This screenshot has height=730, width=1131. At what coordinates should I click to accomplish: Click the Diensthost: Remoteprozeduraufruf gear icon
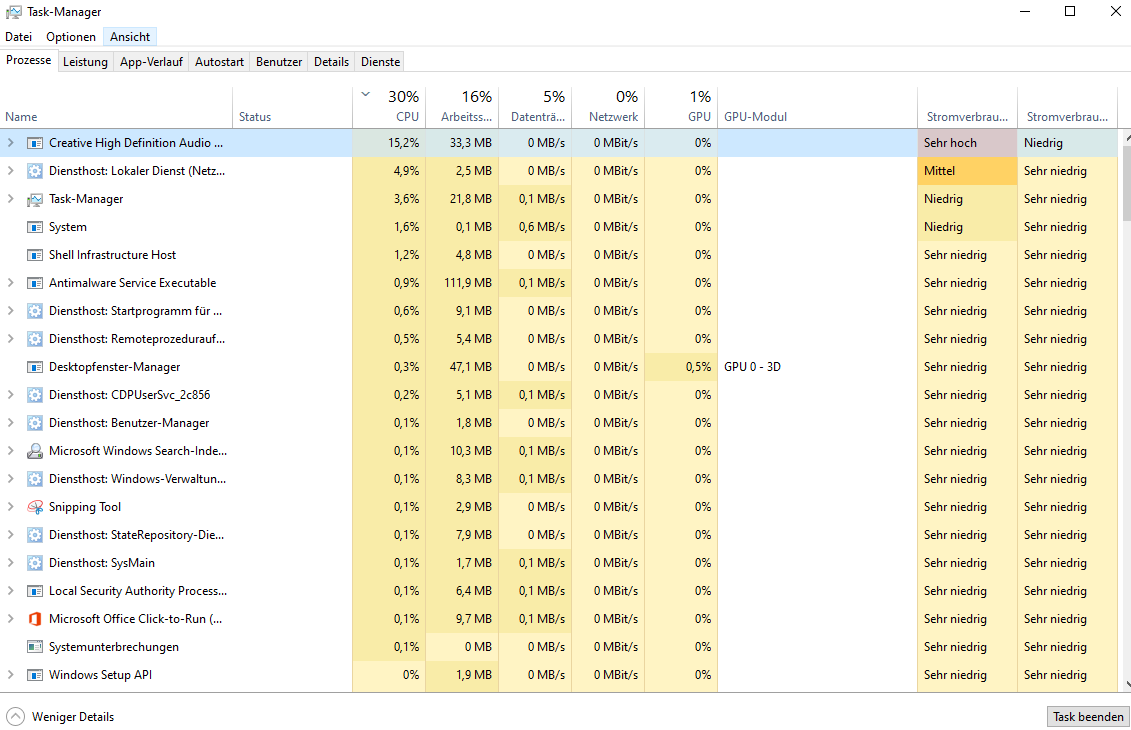point(35,339)
